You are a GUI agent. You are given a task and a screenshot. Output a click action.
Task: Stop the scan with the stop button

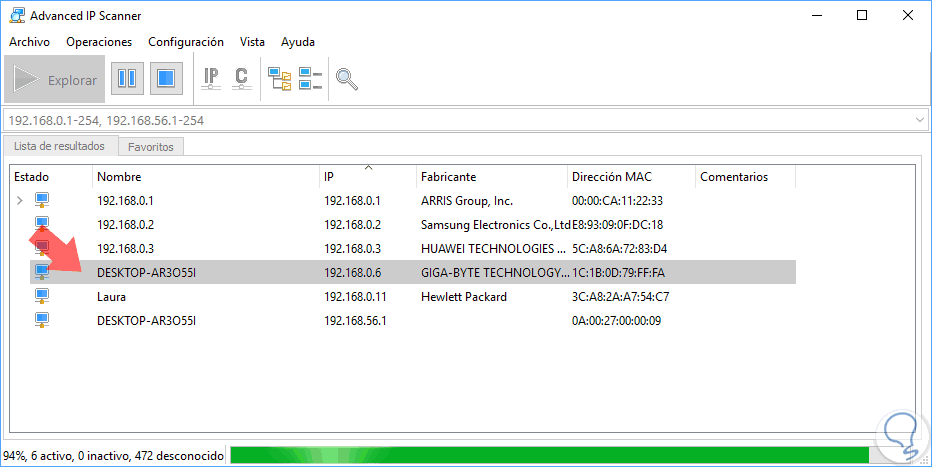coord(166,78)
